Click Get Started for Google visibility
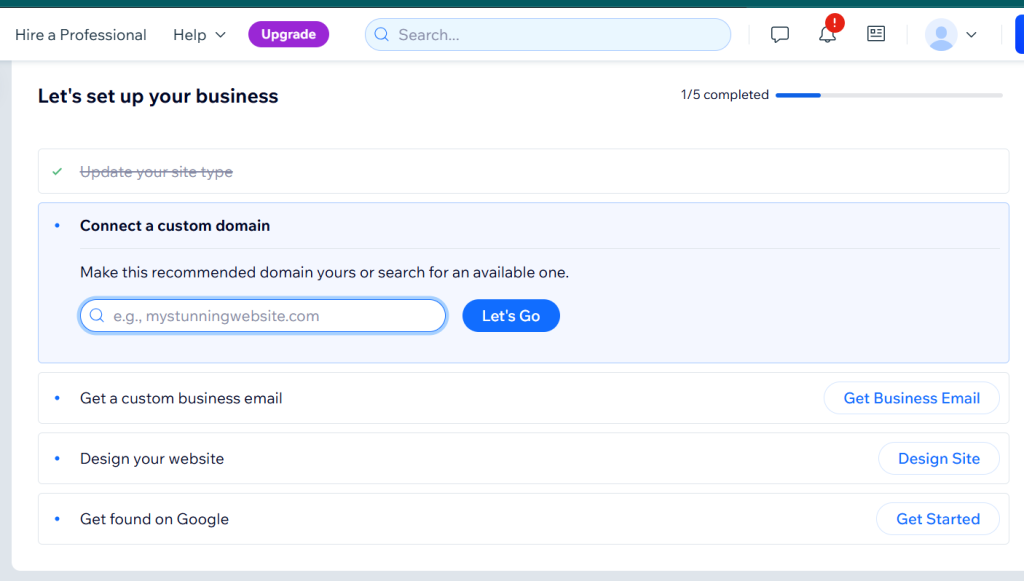Screen dimensions: 1024x581 point(937,518)
